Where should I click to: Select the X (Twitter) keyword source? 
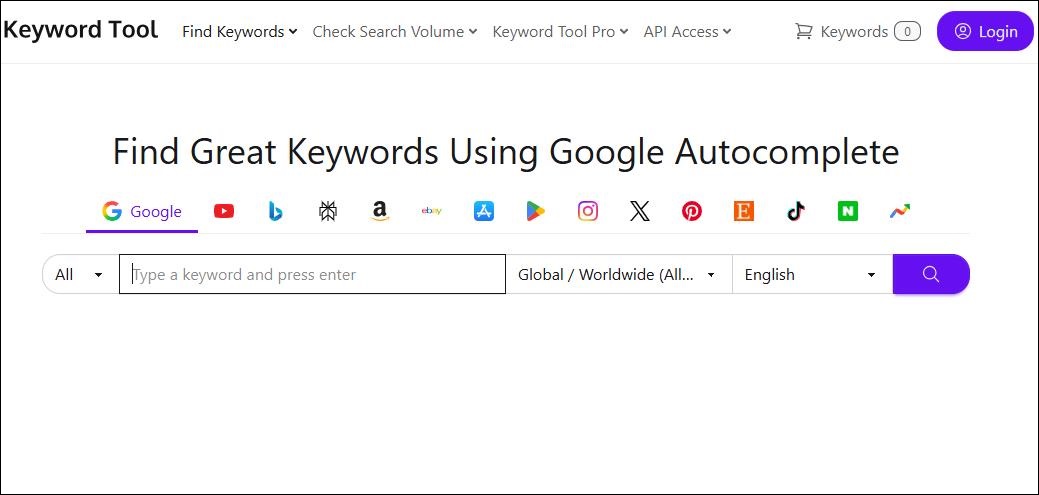tap(639, 211)
